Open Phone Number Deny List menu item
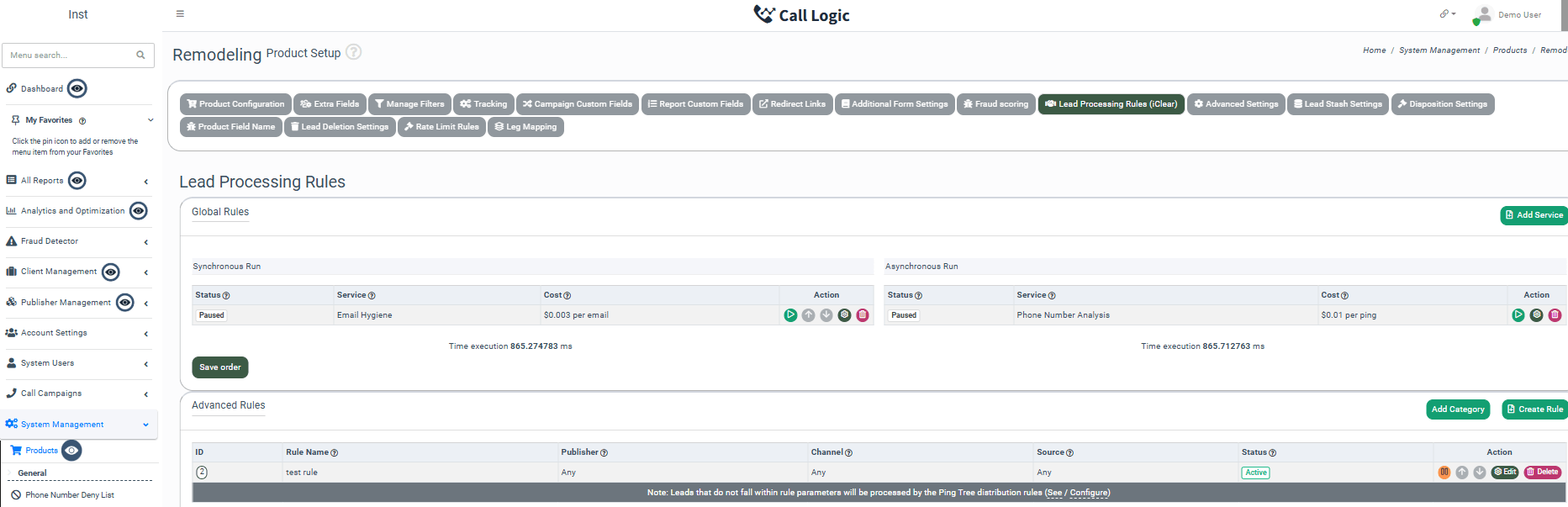 pos(70,495)
